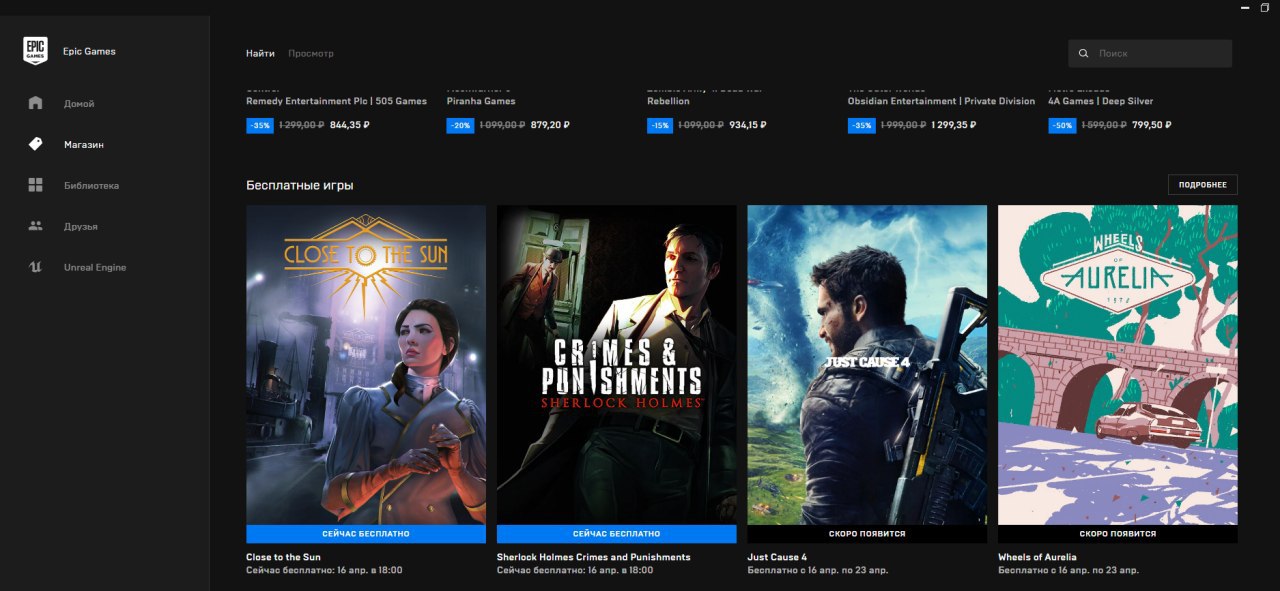Click the 844,35 ₽ sale price

(350, 125)
